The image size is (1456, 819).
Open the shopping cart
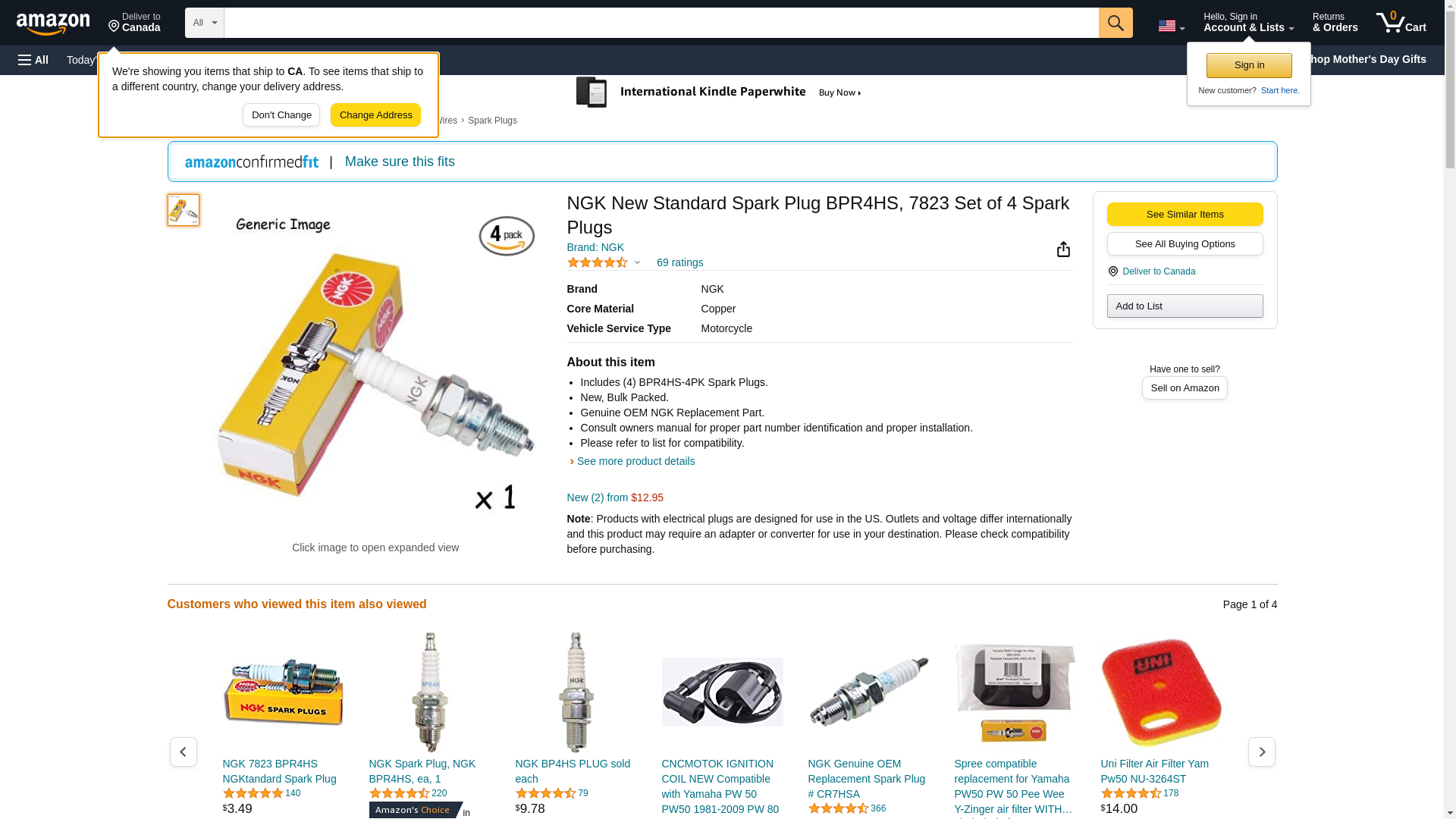(x=1401, y=23)
